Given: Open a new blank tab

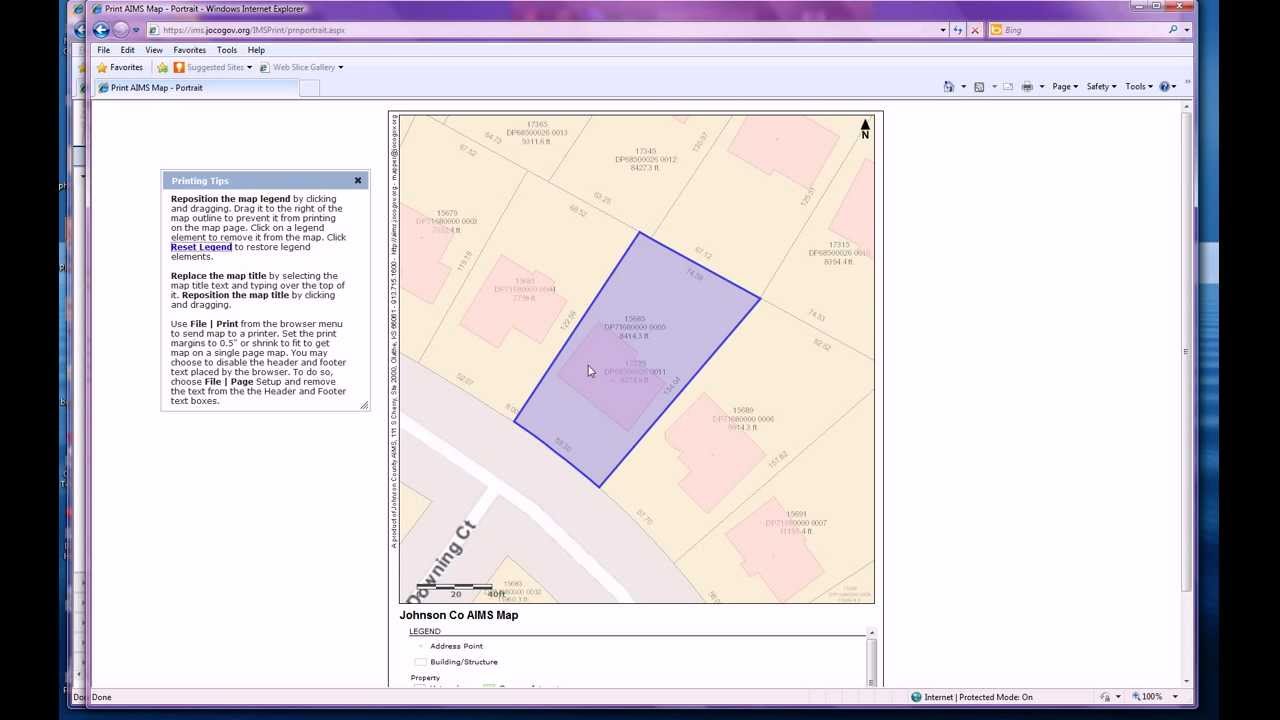Looking at the screenshot, I should click(x=309, y=88).
